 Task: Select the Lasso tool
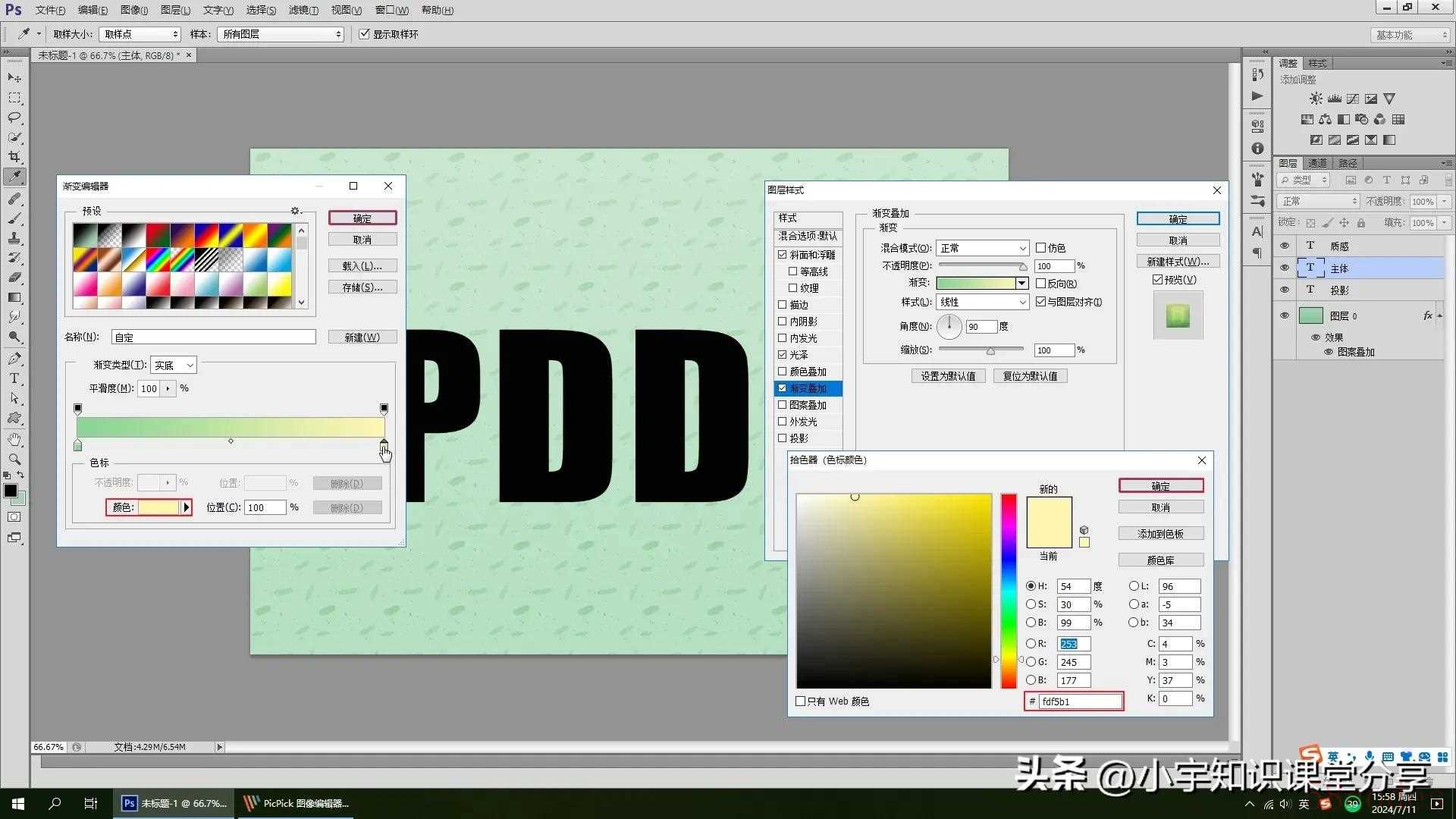[14, 118]
